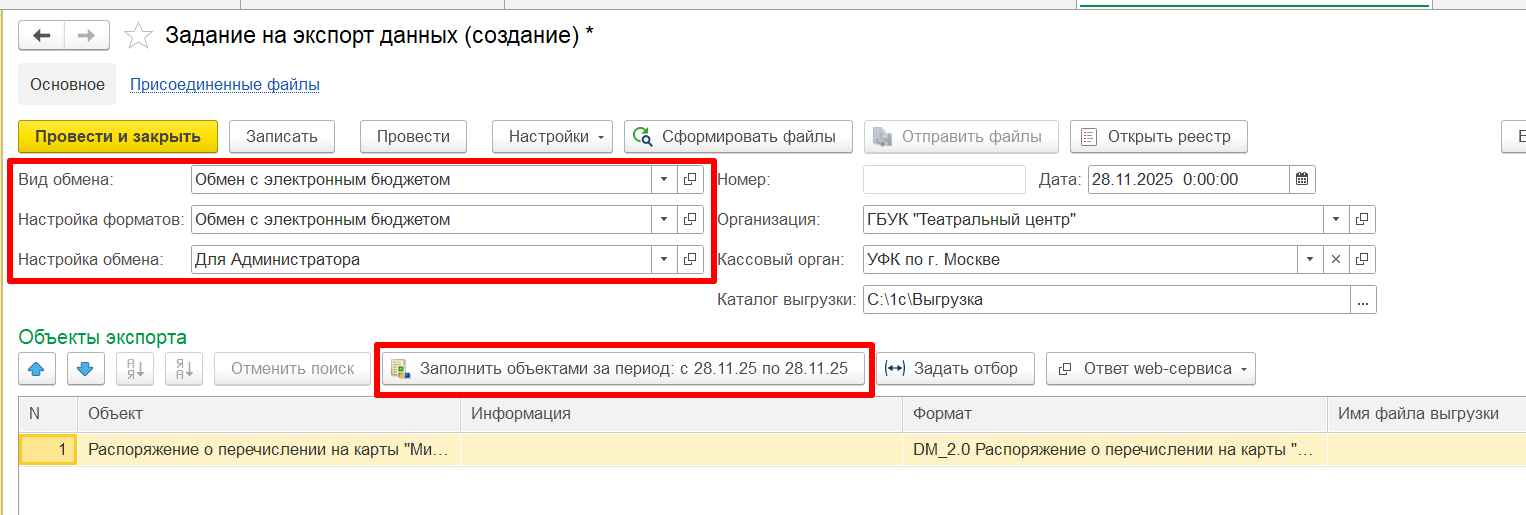Open Организация item form icon
Image resolution: width=1526 pixels, height=515 pixels.
click(1362, 220)
